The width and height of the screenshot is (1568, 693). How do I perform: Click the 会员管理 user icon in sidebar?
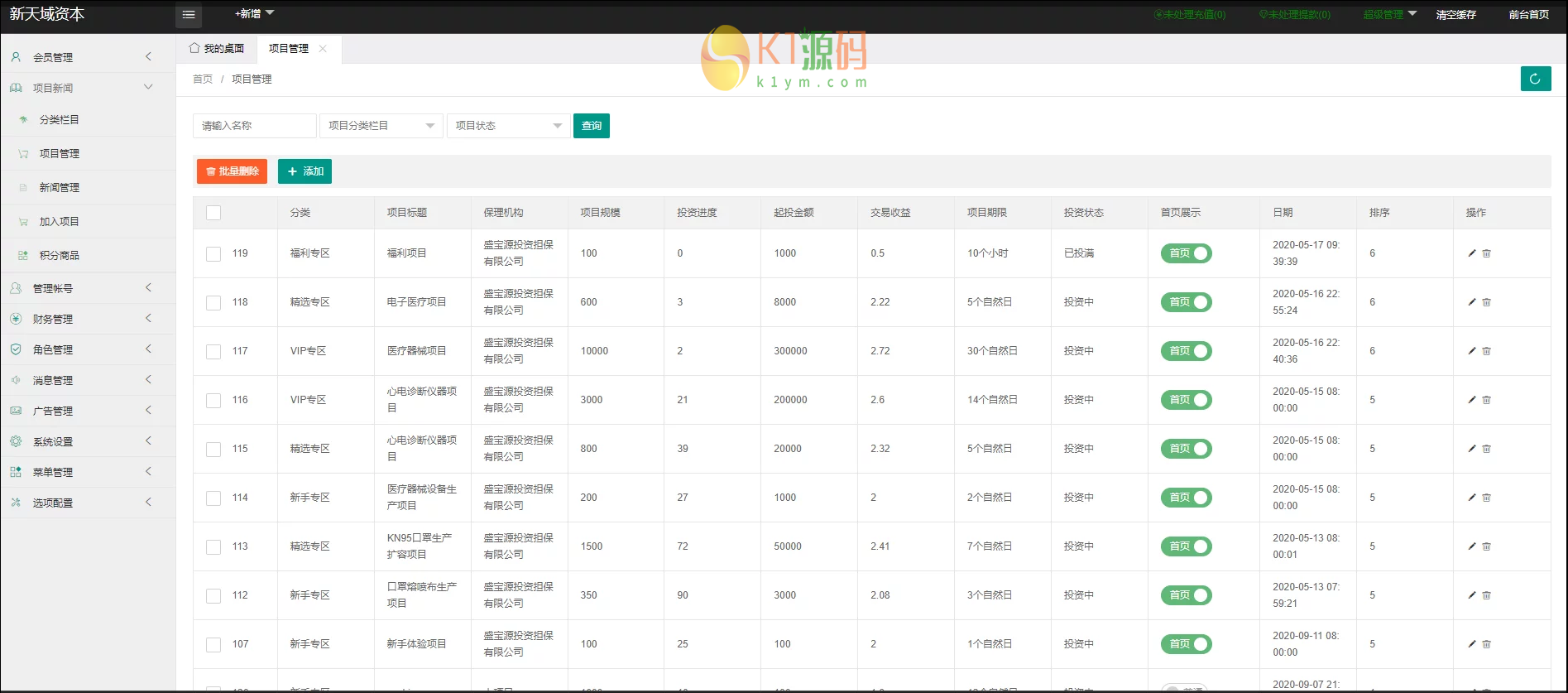tap(16, 57)
